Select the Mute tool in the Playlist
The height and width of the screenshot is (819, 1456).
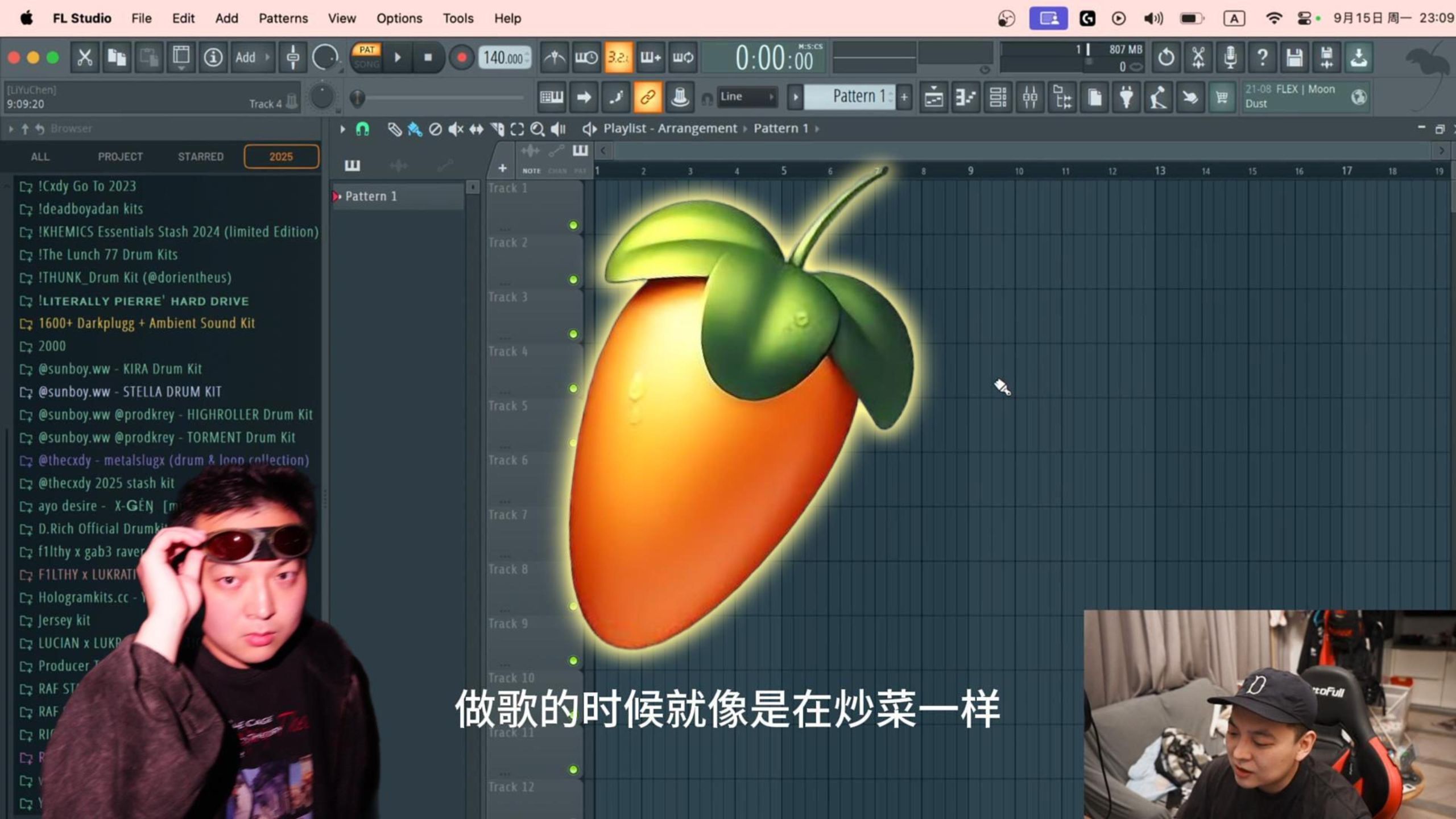[x=456, y=129]
